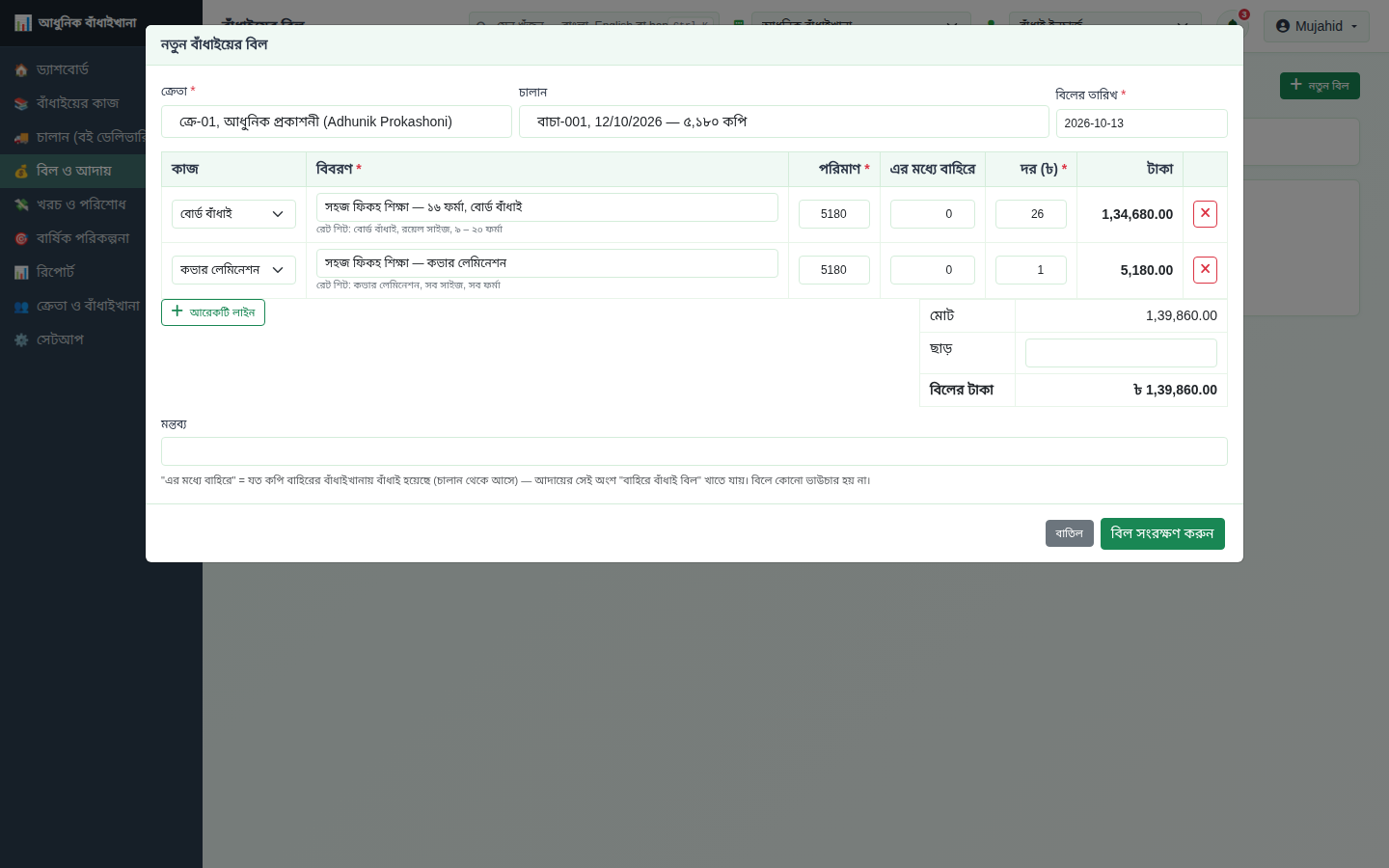Open the চালান বাচা-001 selector
This screenshot has width=1389, height=868.
[x=783, y=122]
